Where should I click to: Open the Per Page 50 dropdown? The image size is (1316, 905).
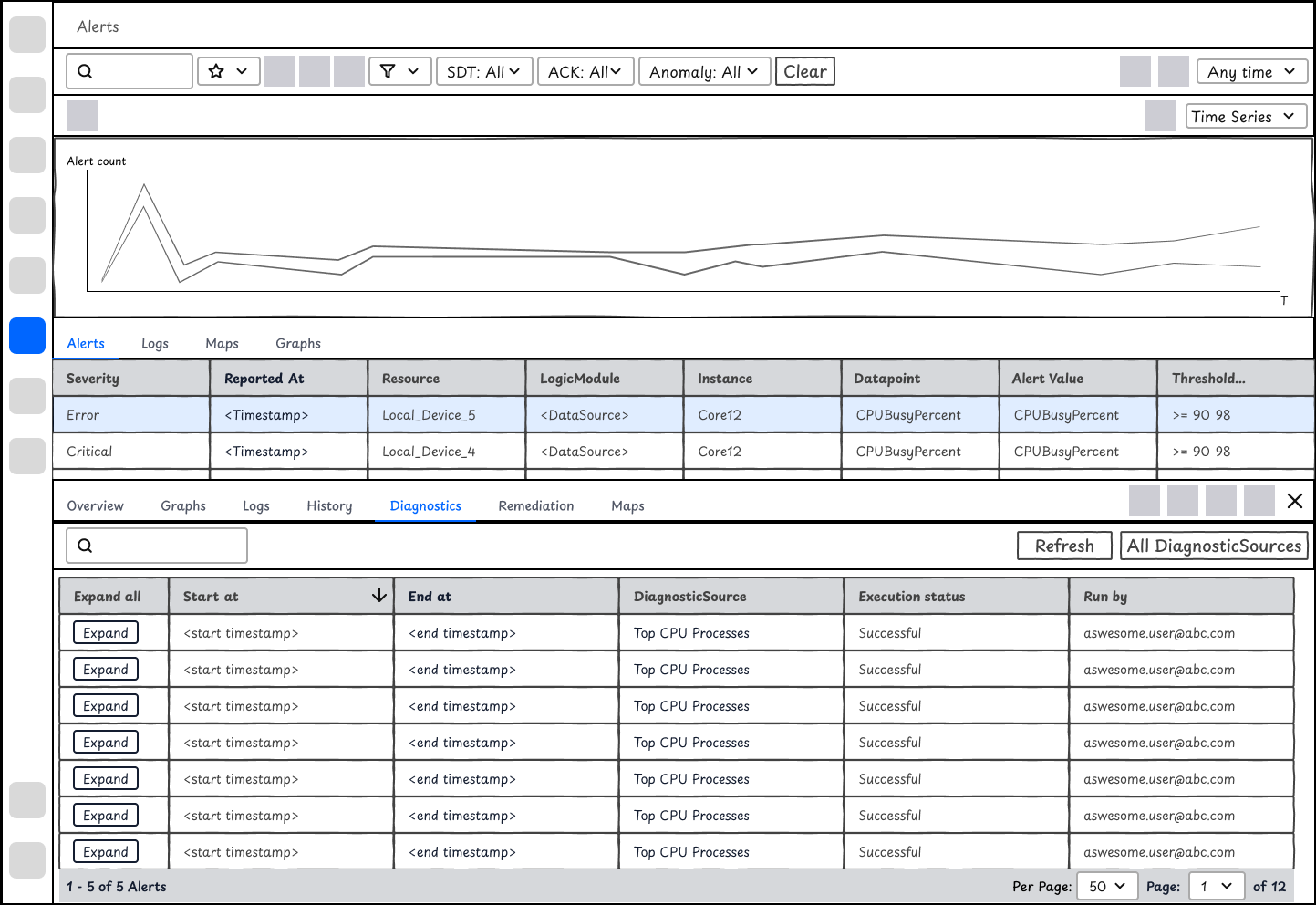(1107, 886)
